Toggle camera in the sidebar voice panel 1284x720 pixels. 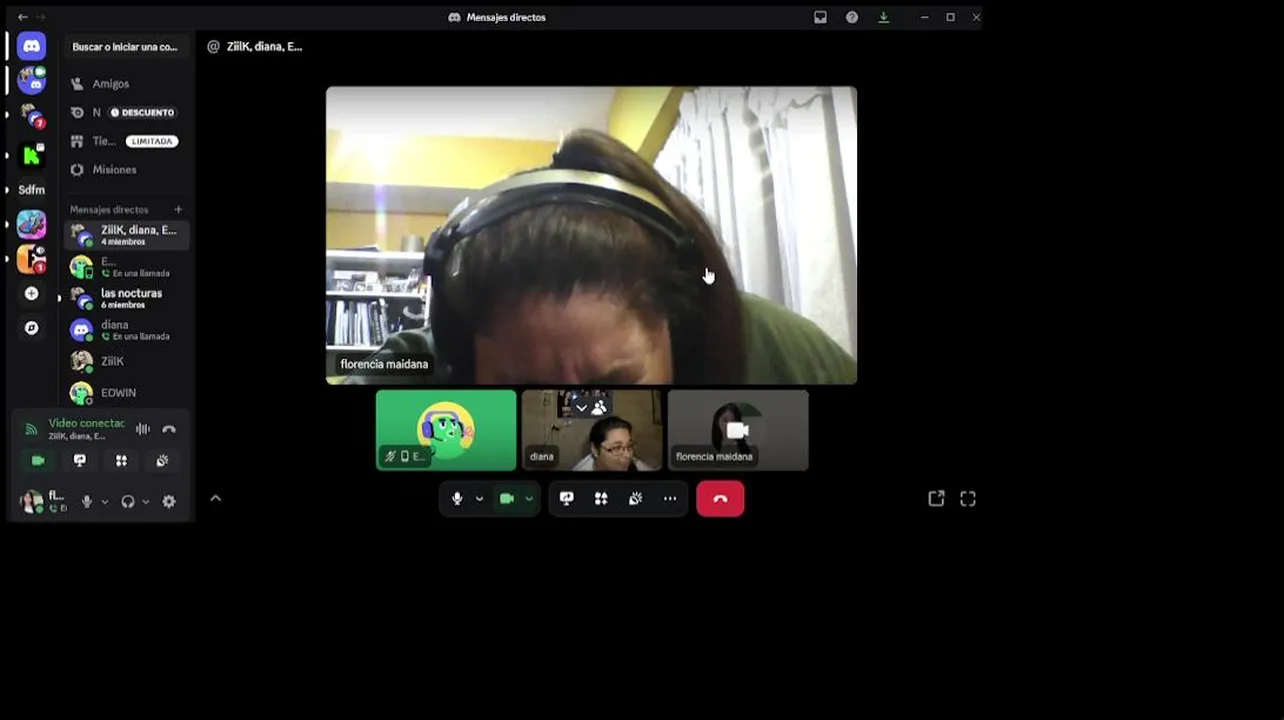38,460
